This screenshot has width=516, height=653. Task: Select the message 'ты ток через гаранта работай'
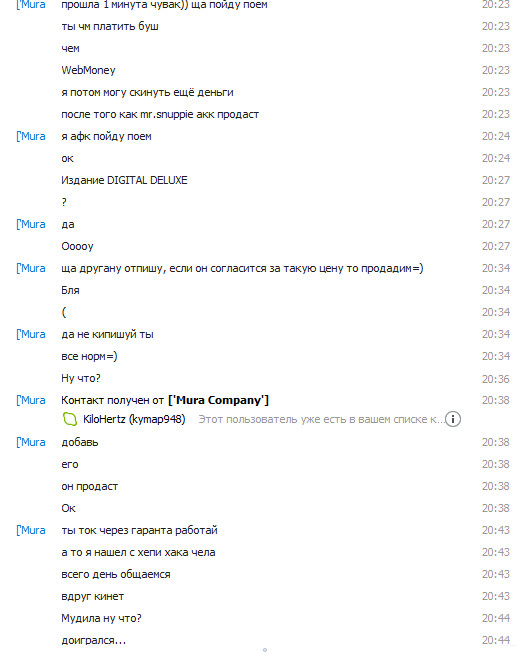tap(139, 531)
